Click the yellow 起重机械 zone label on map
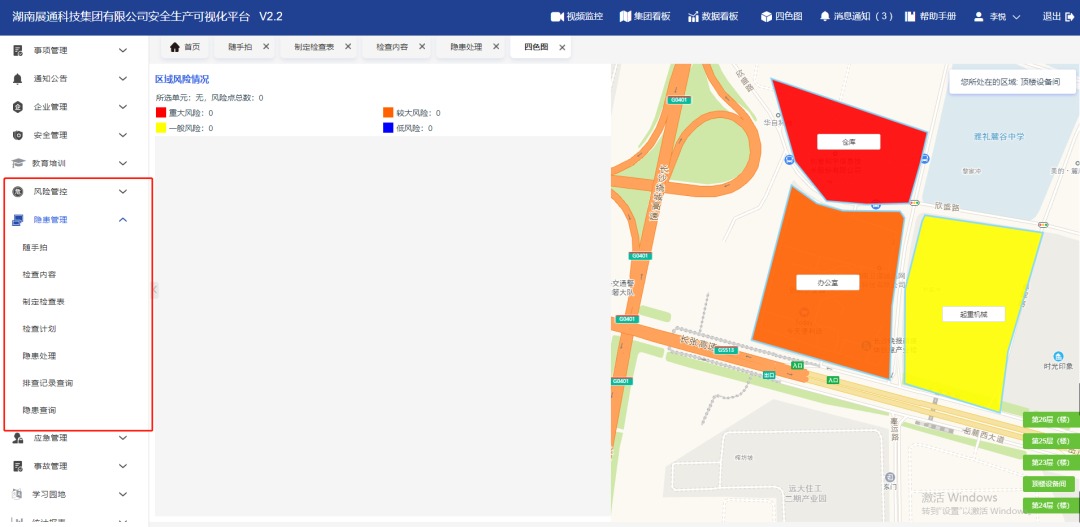 click(973, 314)
